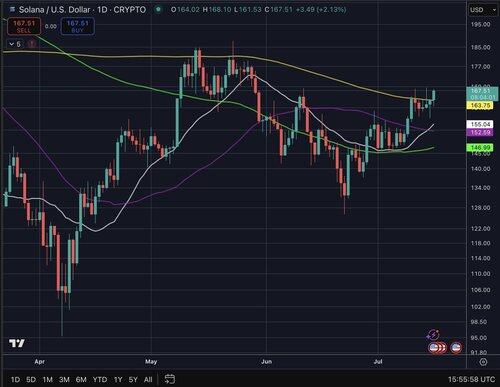Select the All date range
The image size is (500, 387).
[x=148, y=379]
